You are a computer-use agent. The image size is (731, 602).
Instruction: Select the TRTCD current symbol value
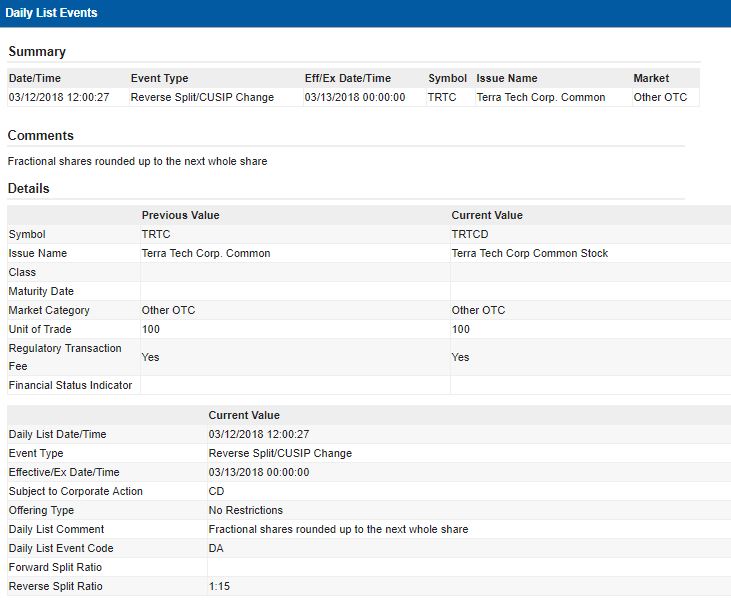[x=470, y=234]
